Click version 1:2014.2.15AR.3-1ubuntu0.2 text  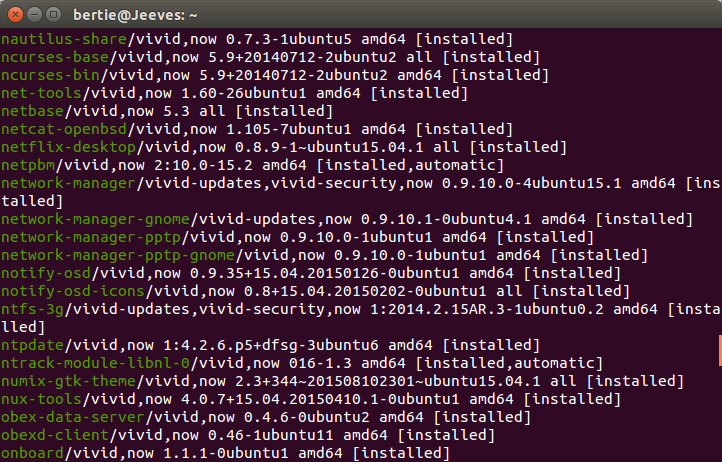point(487,309)
